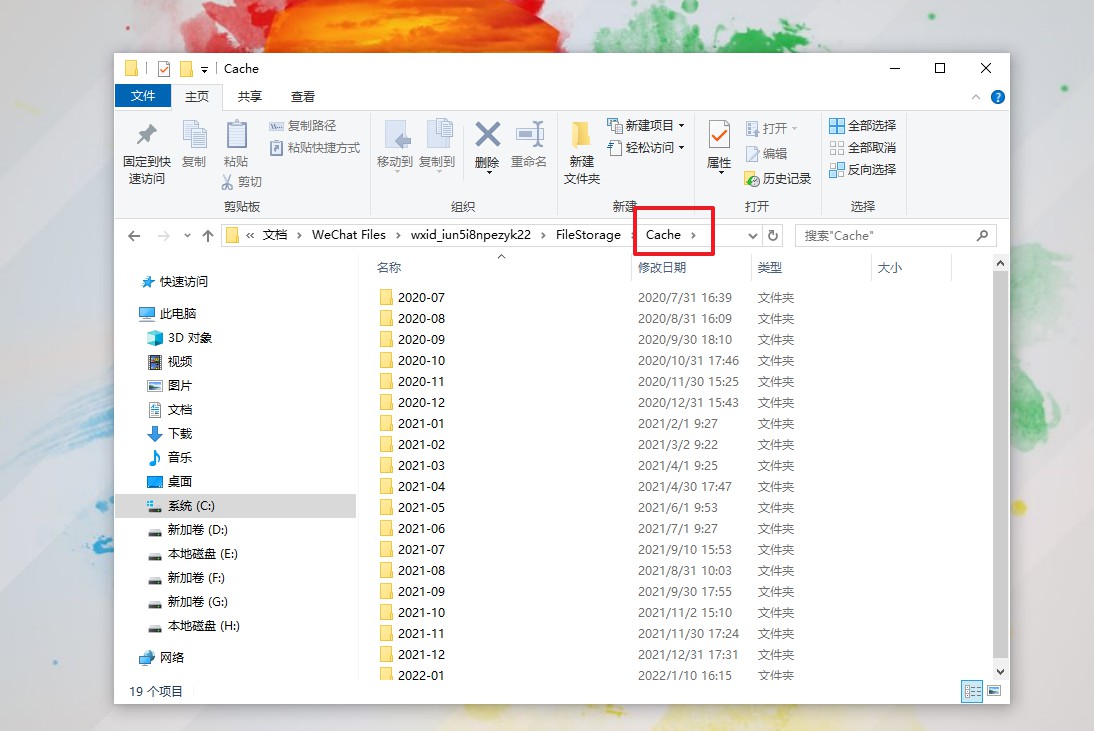
Task: Select 3D Objects (3D 对象) in sidebar
Action: (x=179, y=338)
